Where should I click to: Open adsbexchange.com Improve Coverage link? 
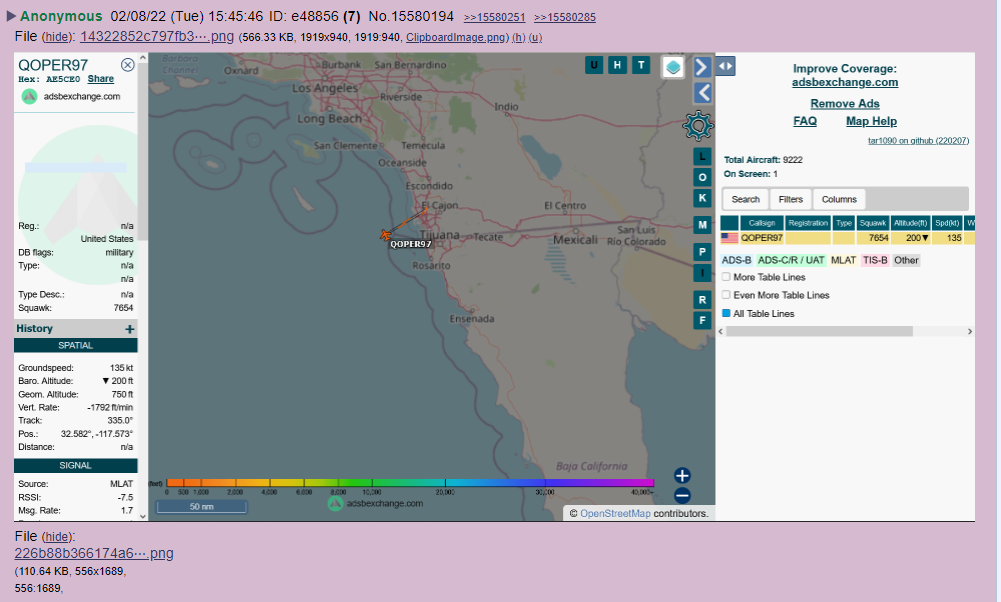tap(845, 82)
